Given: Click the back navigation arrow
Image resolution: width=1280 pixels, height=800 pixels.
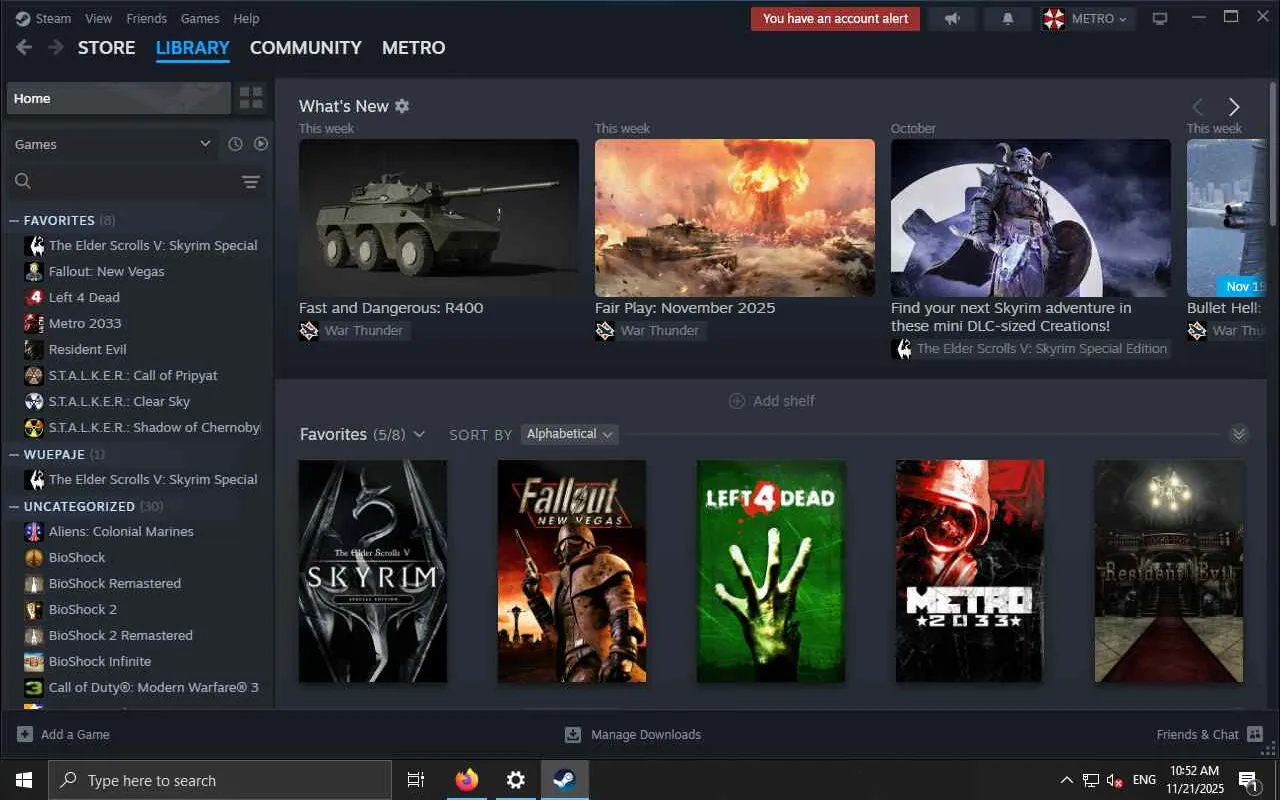Looking at the screenshot, I should click(x=24, y=48).
